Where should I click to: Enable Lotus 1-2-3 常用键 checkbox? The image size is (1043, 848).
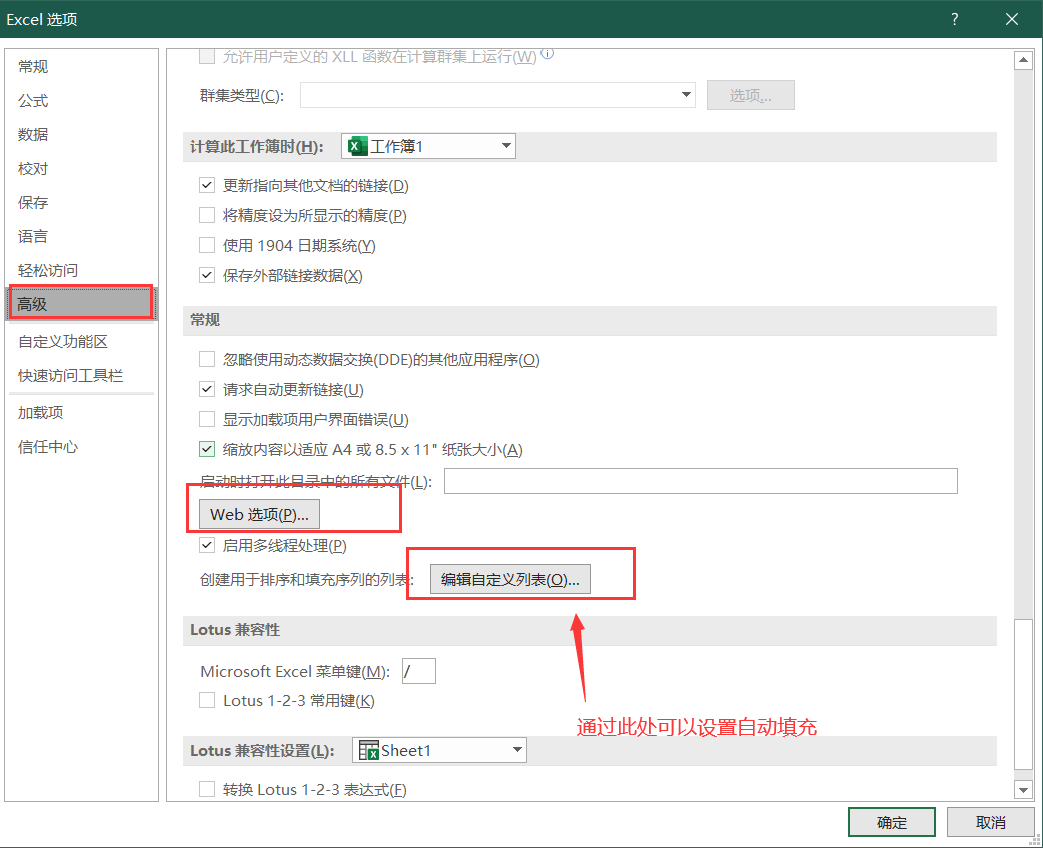(207, 700)
